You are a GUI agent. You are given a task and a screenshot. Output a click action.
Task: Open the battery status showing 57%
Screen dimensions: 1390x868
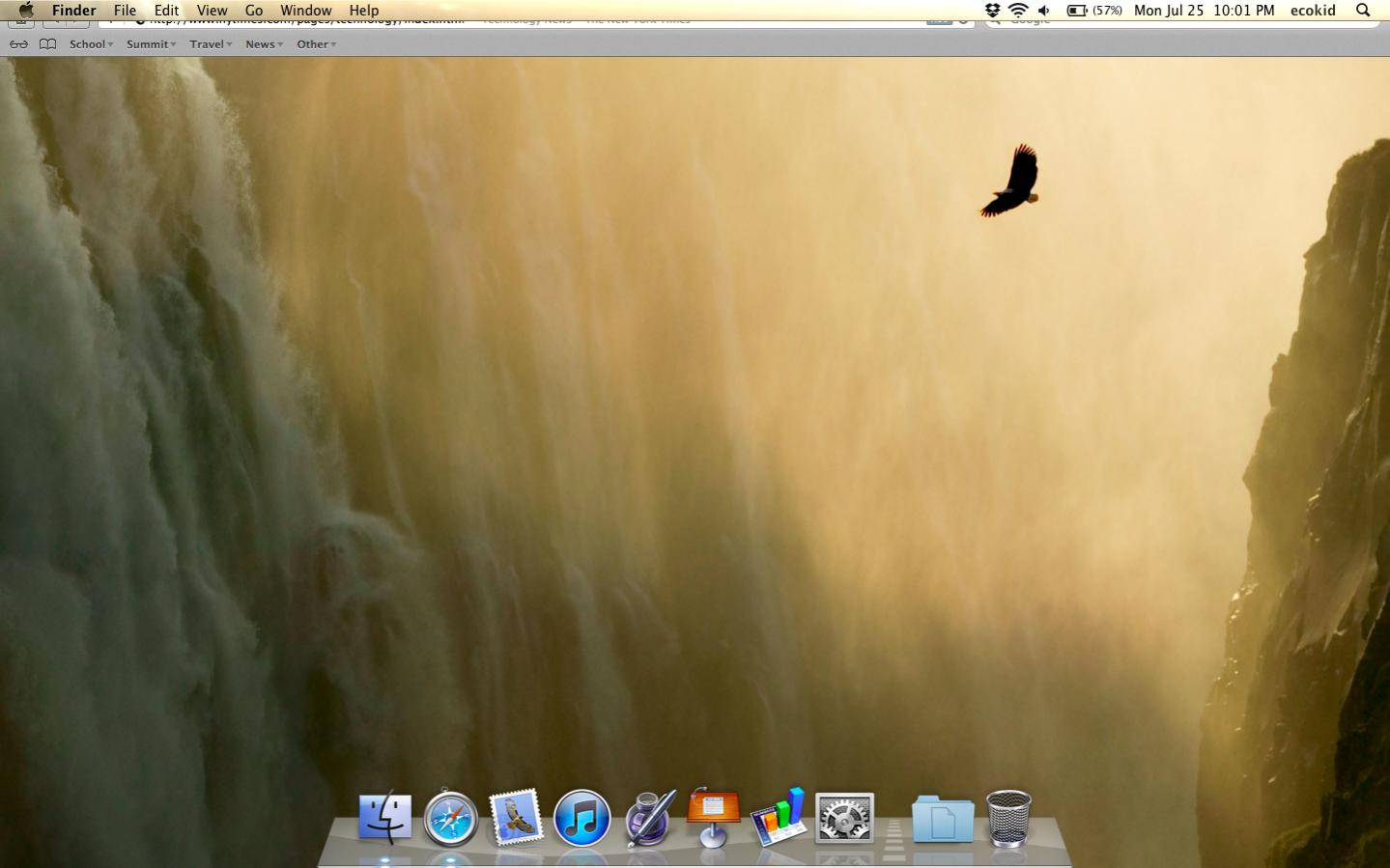pos(1093,10)
